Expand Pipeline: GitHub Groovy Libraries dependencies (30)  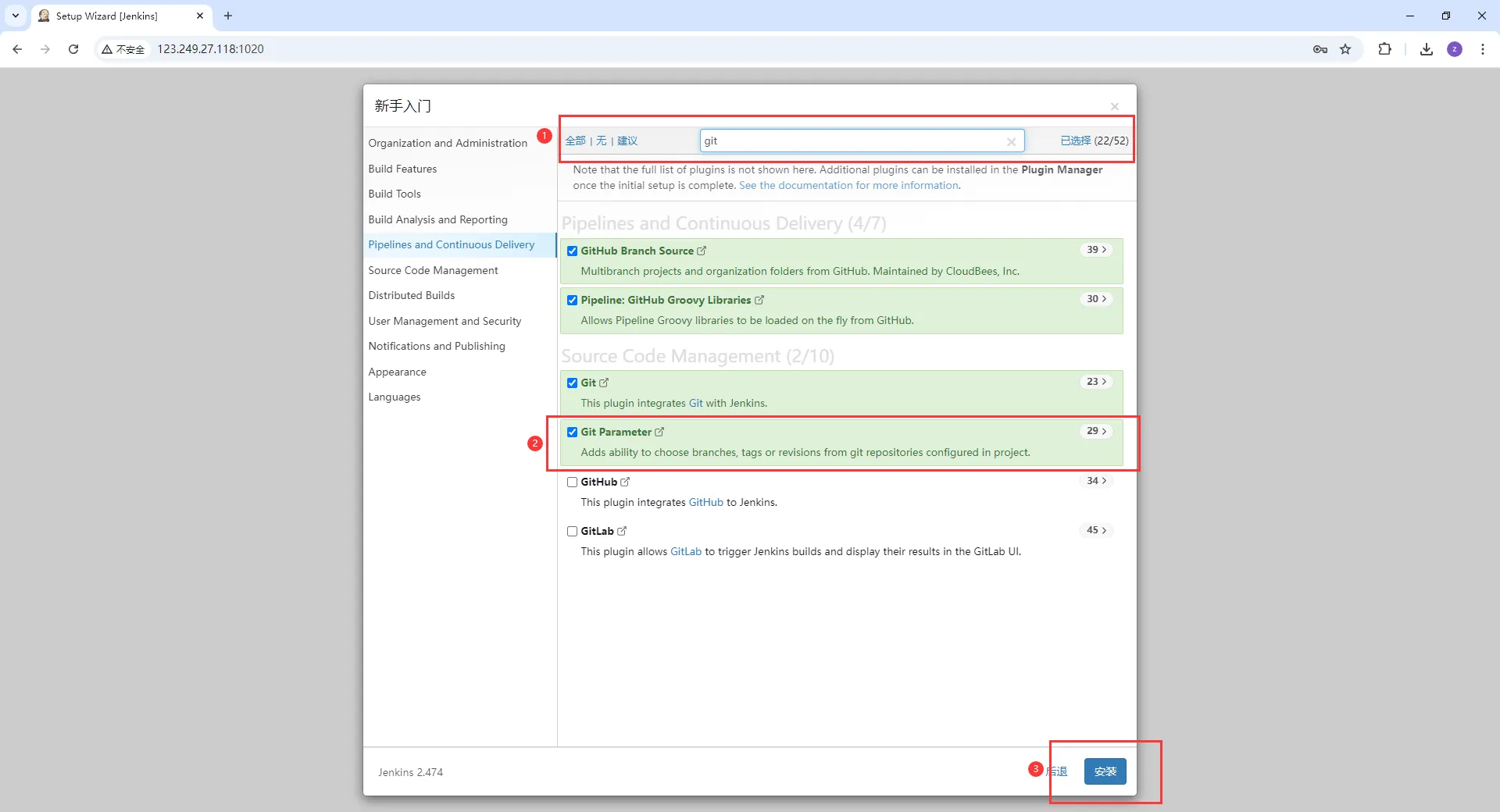1097,299
